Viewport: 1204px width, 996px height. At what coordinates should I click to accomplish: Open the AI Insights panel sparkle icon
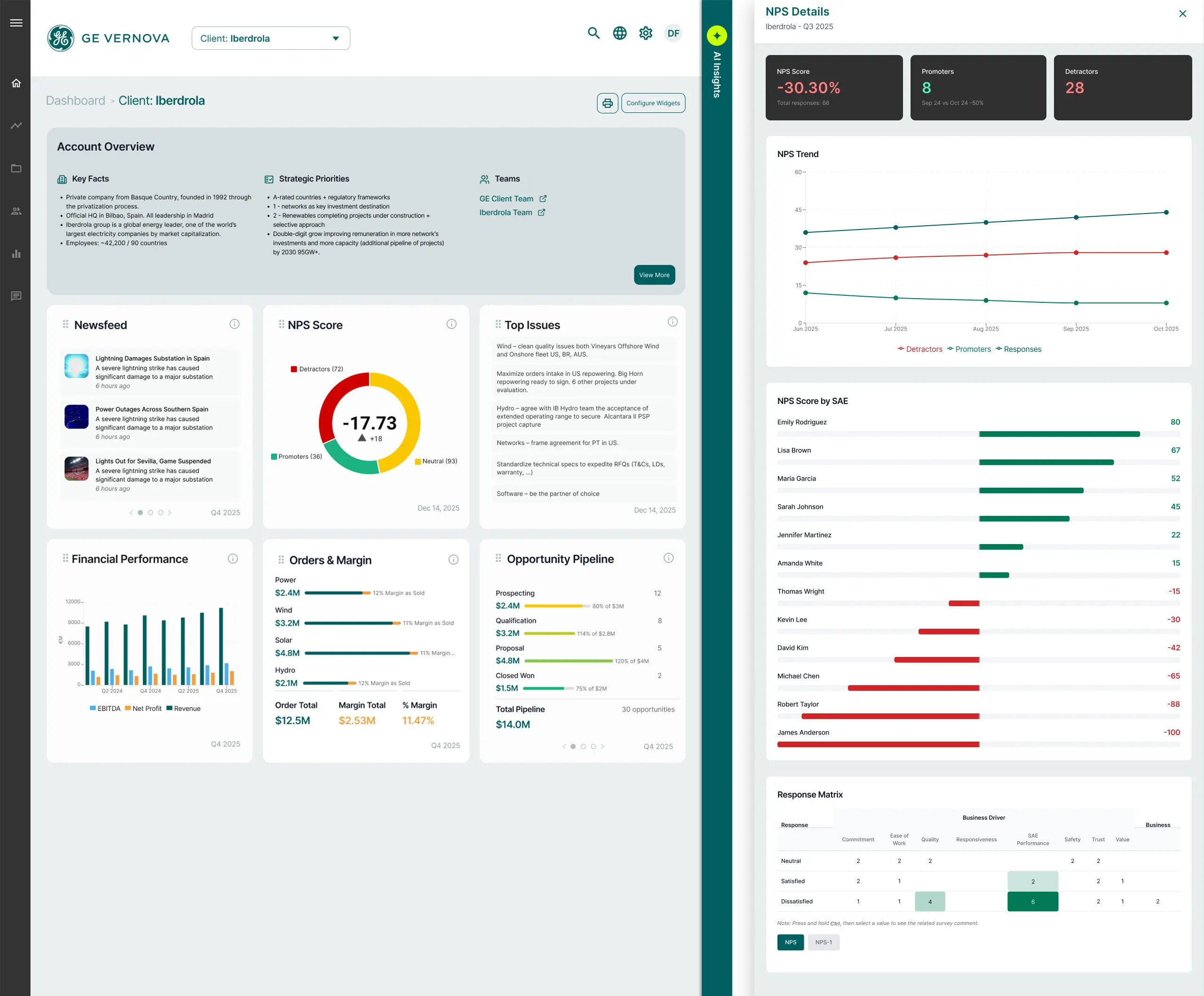(x=717, y=35)
